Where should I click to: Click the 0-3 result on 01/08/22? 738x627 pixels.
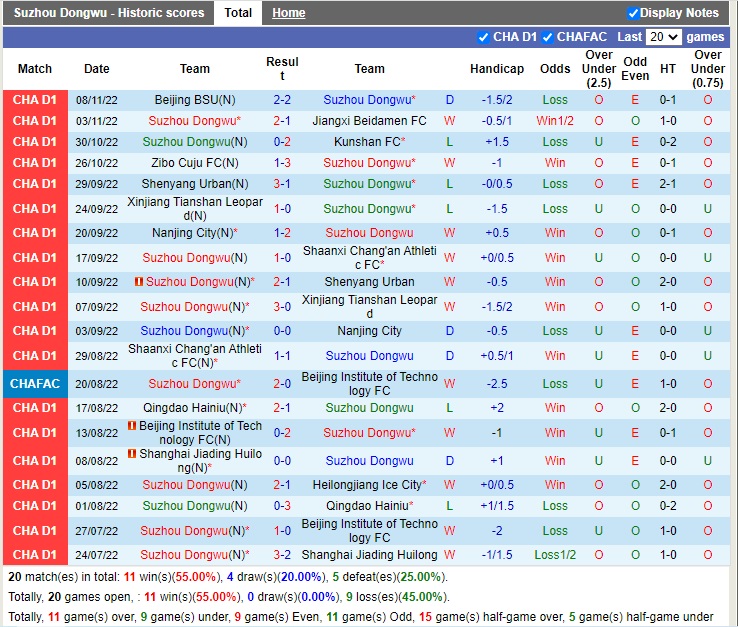pos(282,506)
